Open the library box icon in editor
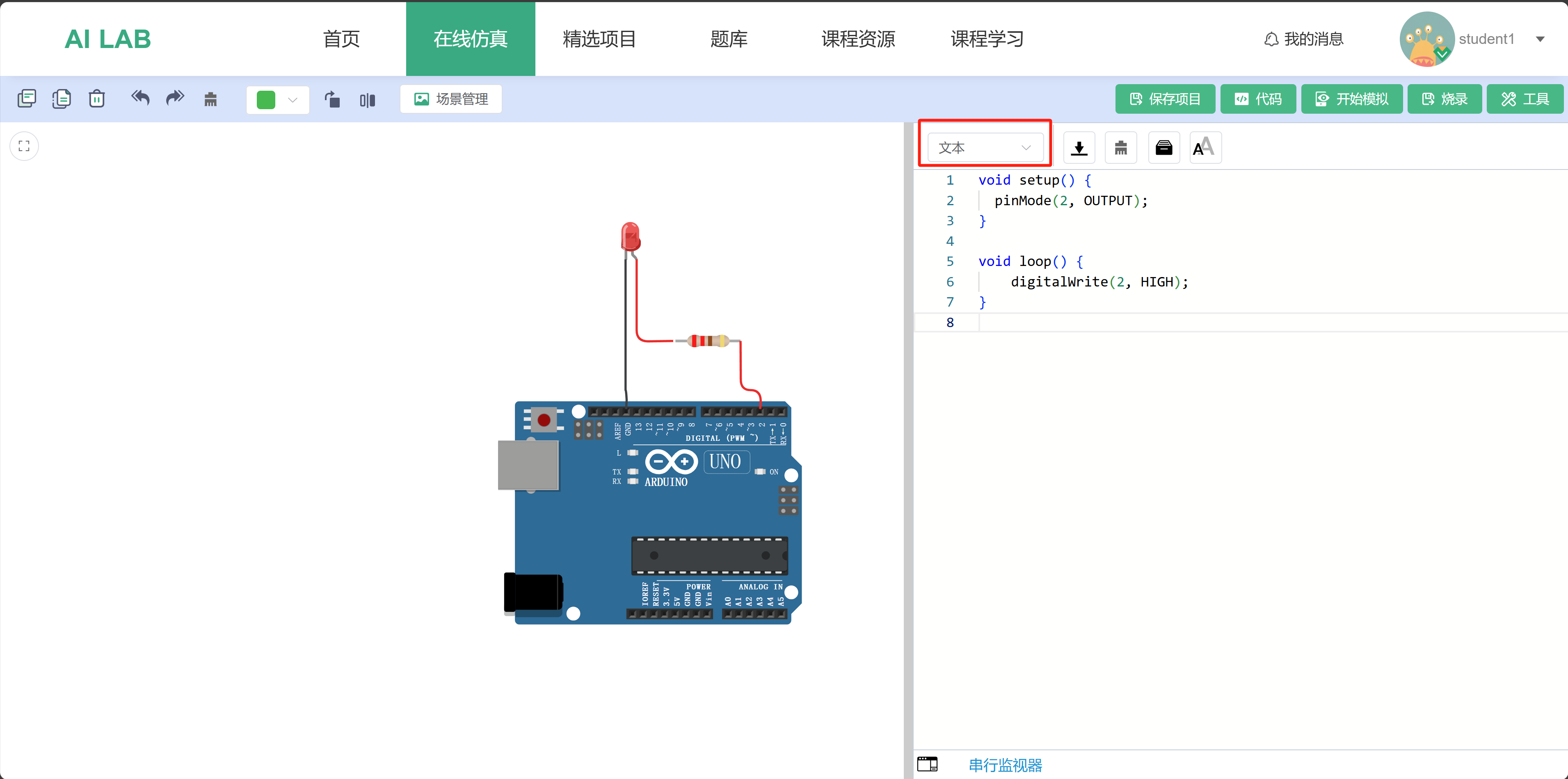 click(x=1163, y=148)
